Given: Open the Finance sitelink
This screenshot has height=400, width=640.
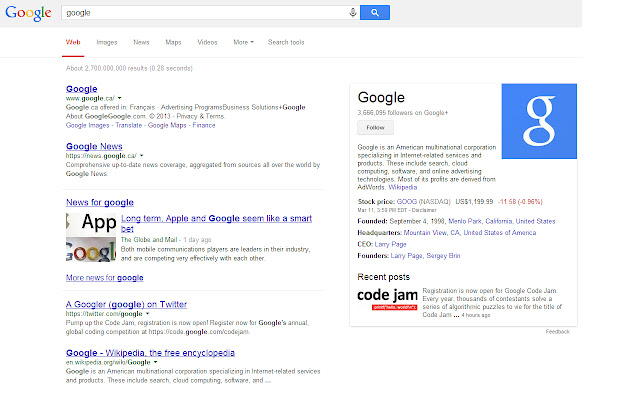Looking at the screenshot, I should [204, 125].
